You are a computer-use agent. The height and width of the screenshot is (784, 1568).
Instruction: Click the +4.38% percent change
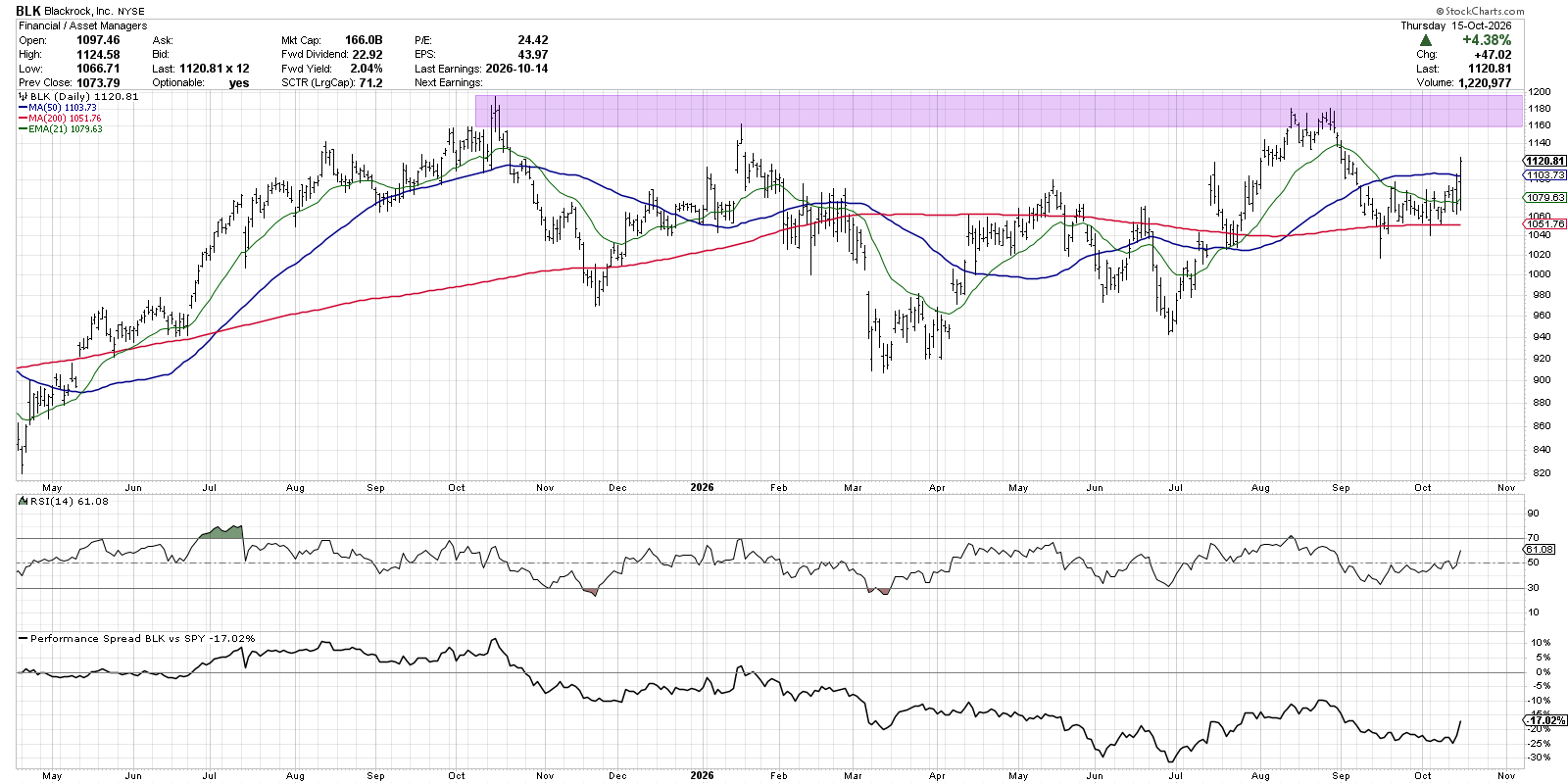(1487, 40)
